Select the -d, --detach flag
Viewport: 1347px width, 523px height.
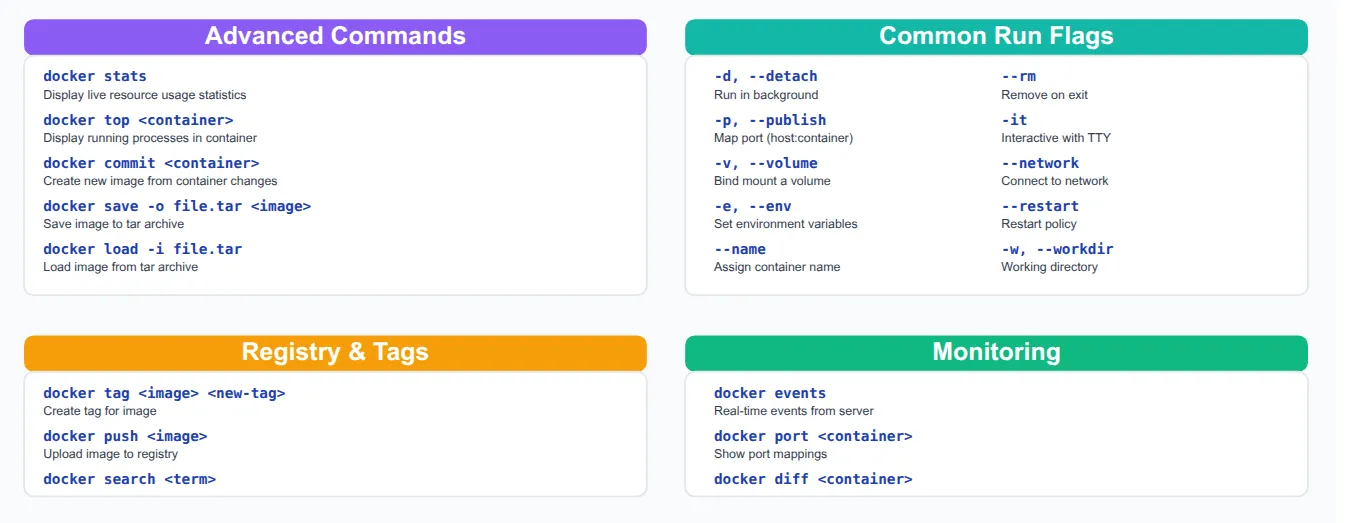[765, 76]
